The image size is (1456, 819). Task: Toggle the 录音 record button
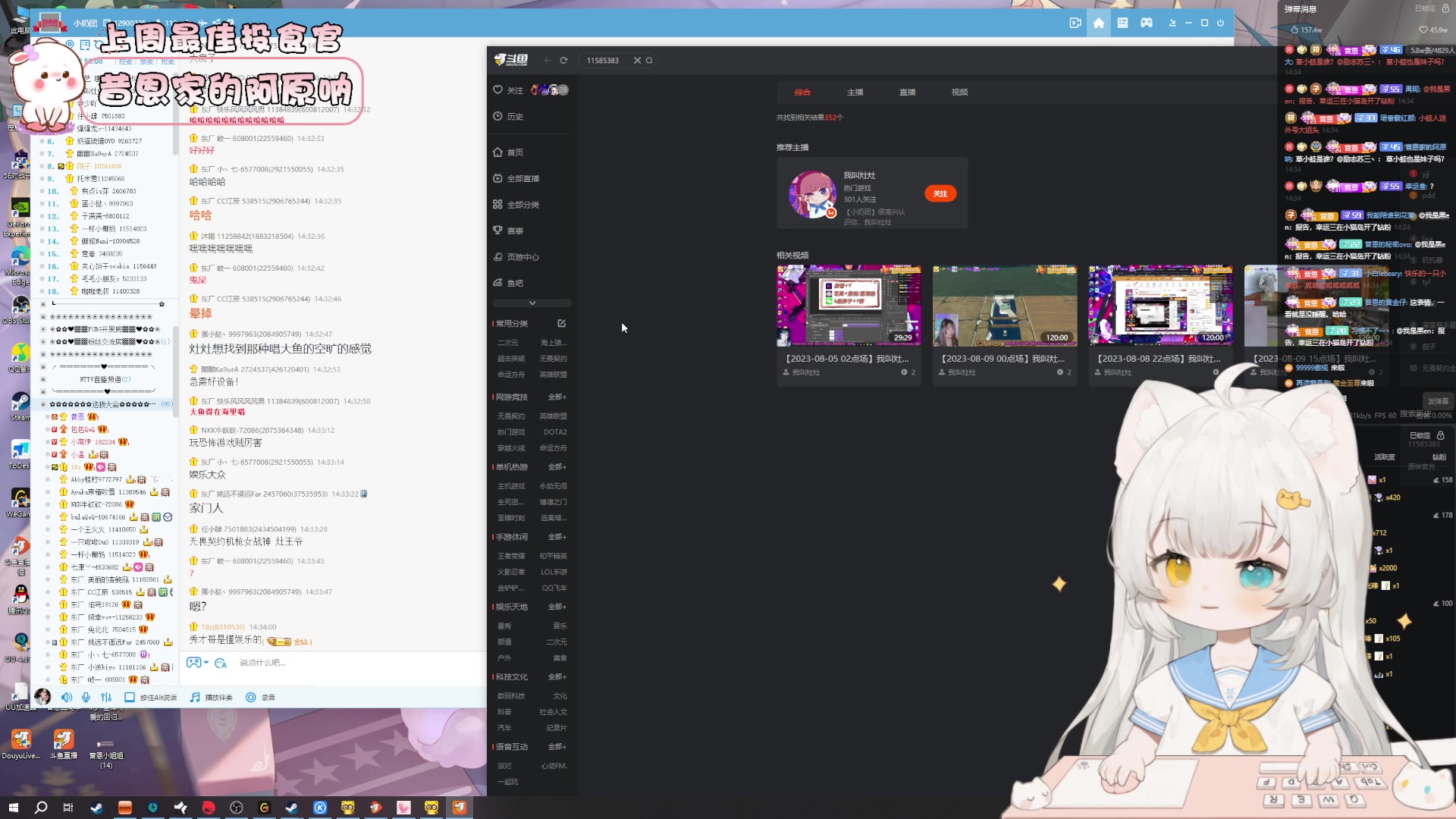coord(251,698)
